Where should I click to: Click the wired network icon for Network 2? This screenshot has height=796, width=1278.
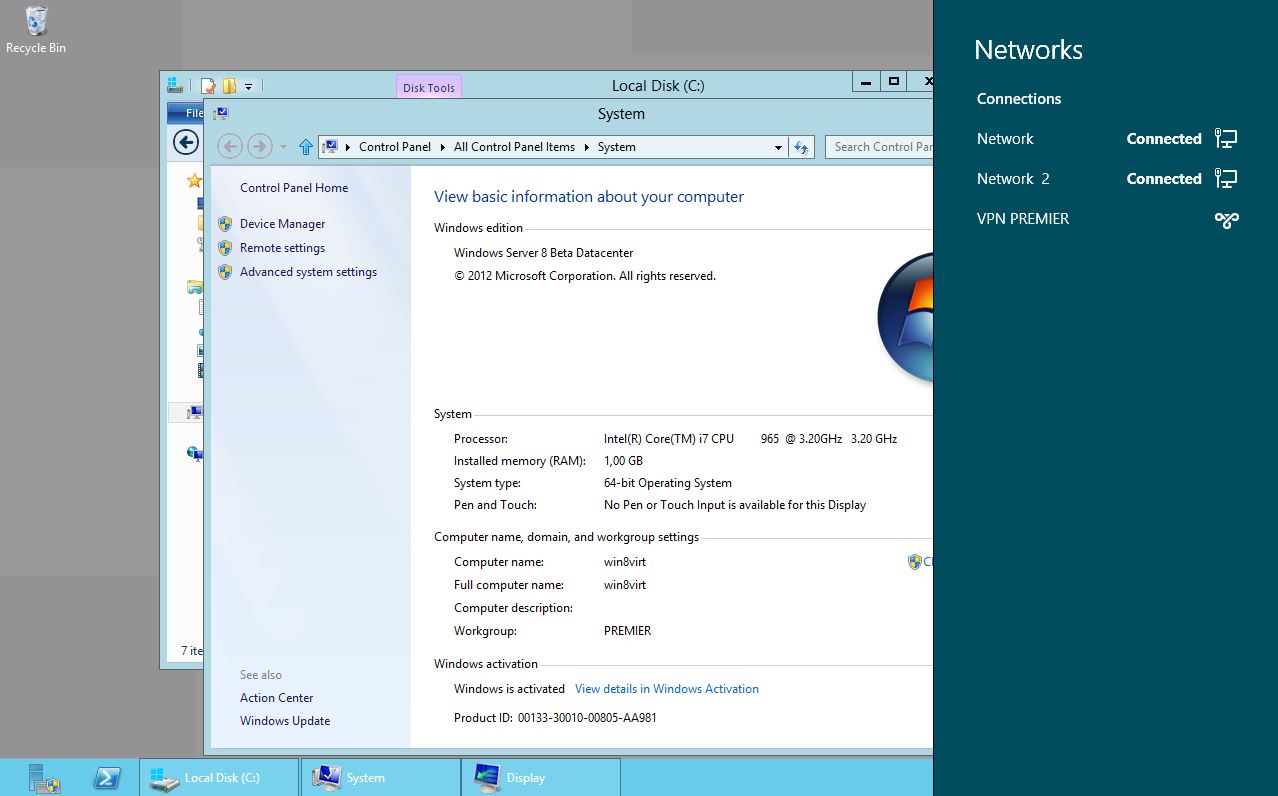(1226, 179)
